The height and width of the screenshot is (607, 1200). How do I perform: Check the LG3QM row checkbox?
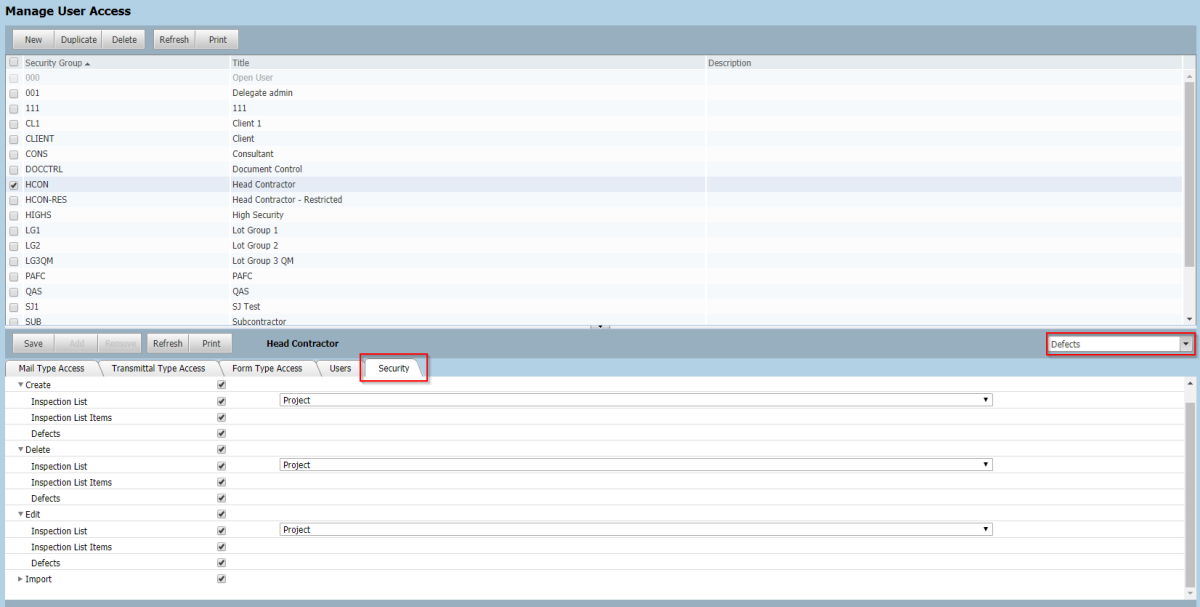click(x=14, y=261)
